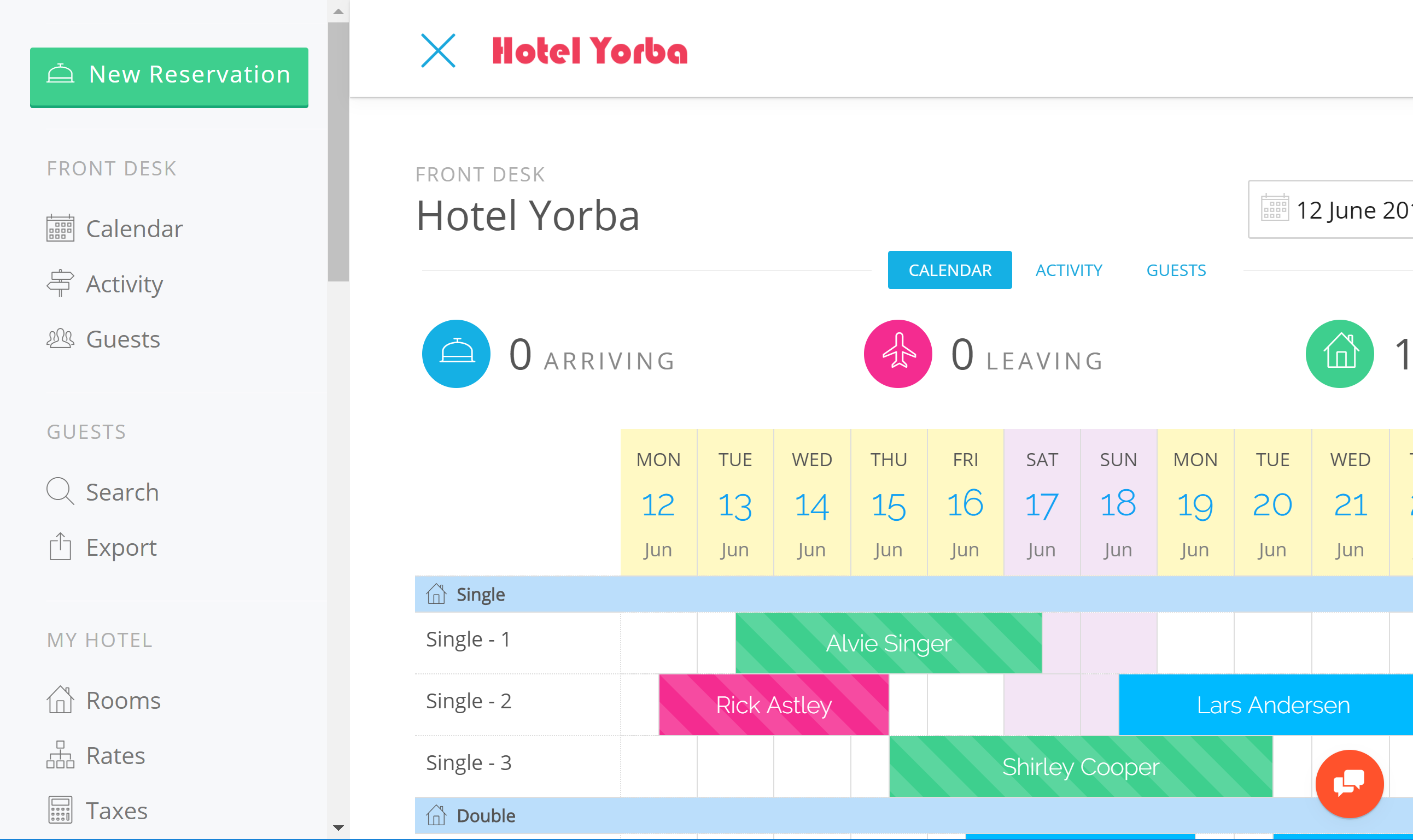Switch to the GUESTS tab
Image resolution: width=1413 pixels, height=840 pixels.
(1175, 270)
